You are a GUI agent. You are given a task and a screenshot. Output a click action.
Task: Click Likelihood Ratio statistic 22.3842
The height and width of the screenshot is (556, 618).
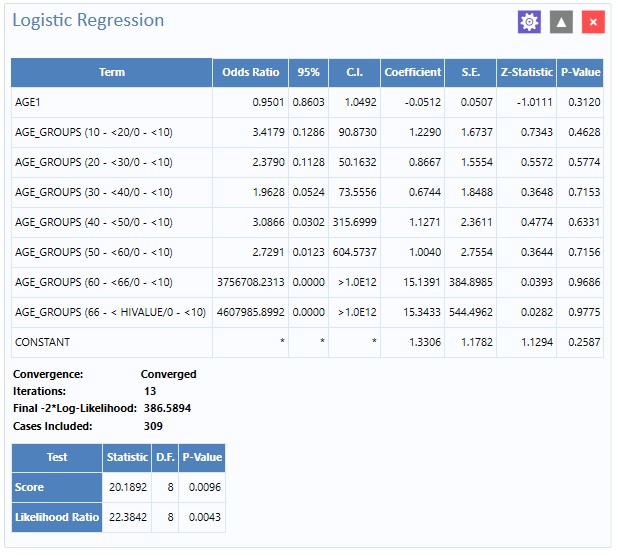coord(128,517)
